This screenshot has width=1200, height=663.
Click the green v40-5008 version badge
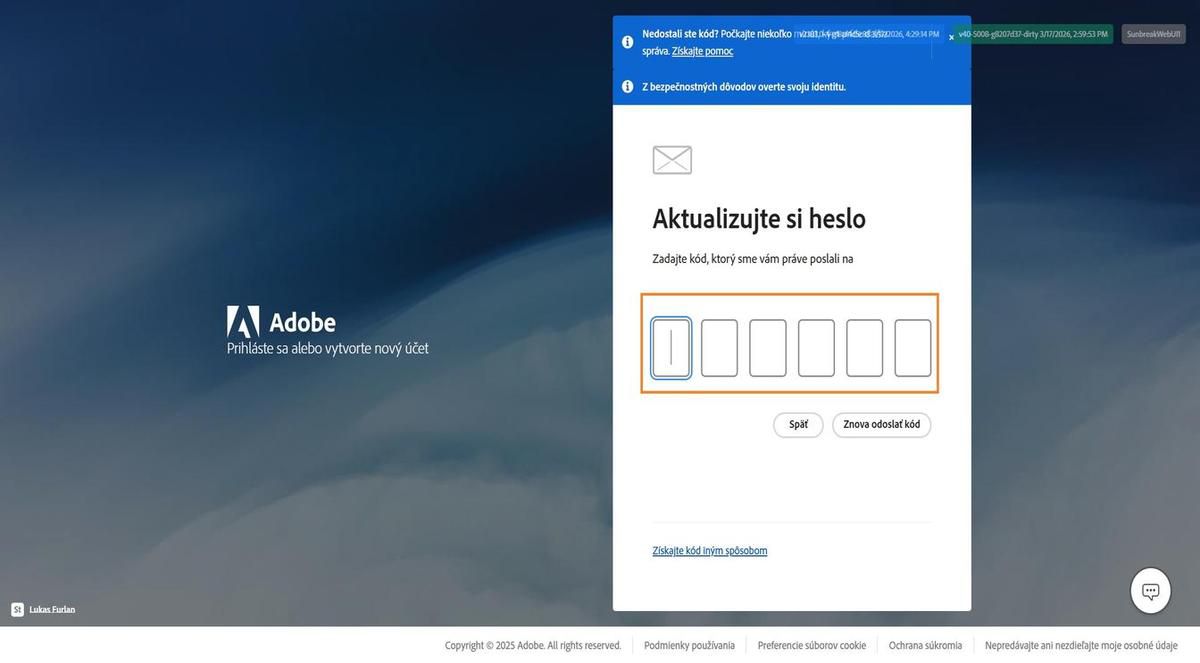[x=1033, y=33]
